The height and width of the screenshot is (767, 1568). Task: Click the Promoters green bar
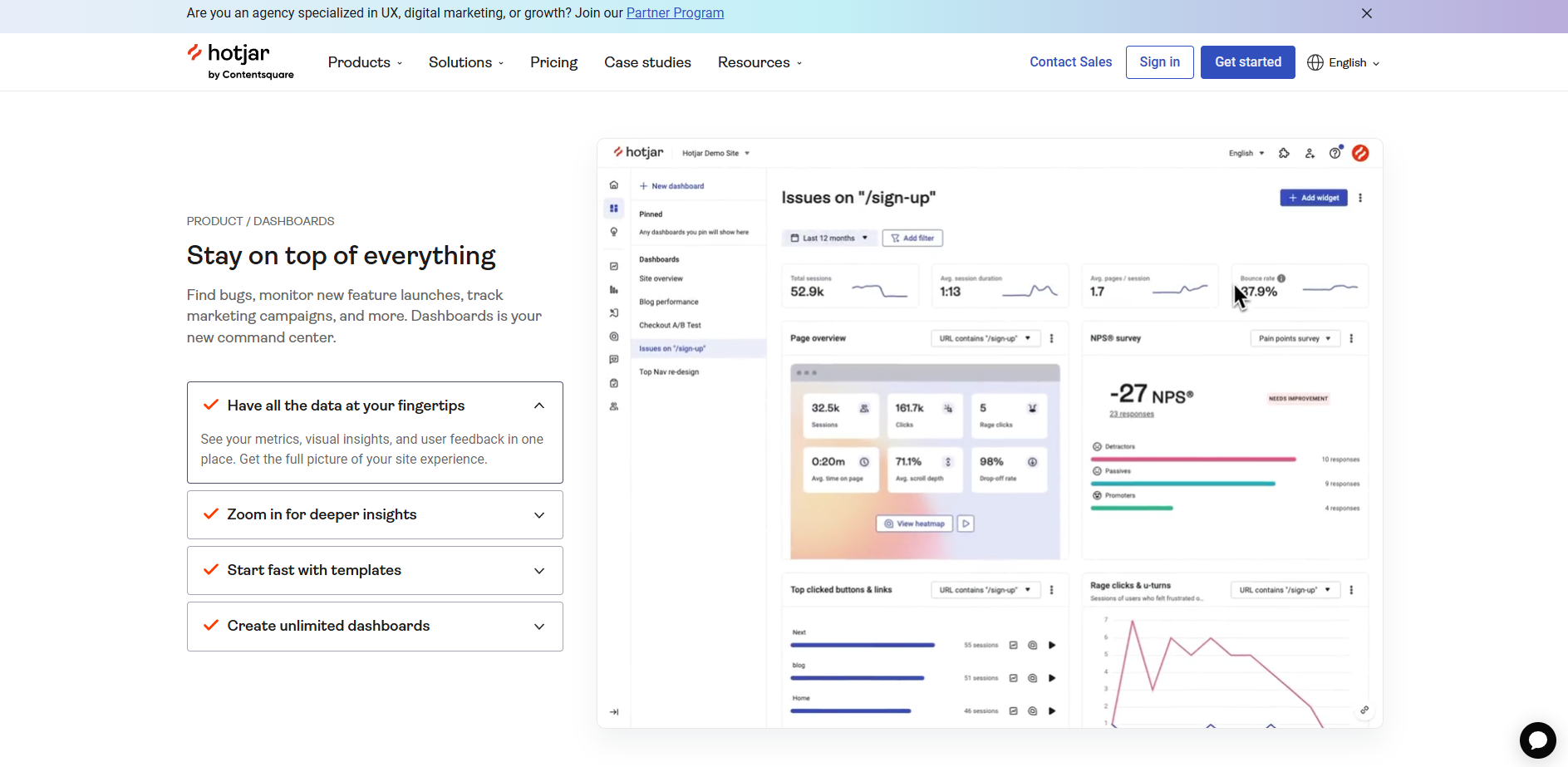coord(1132,508)
